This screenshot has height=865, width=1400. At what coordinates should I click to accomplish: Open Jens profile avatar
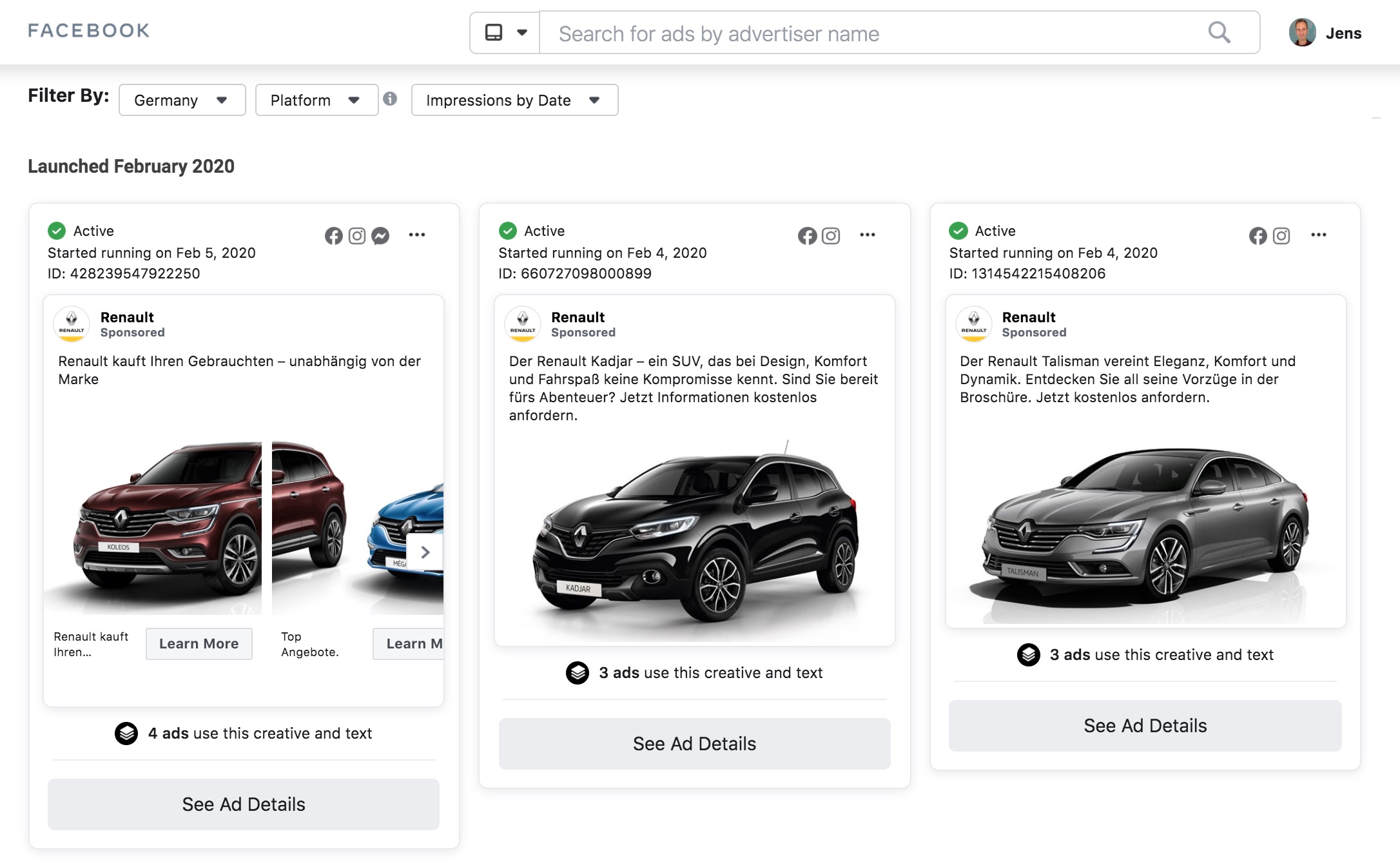pos(1303,32)
